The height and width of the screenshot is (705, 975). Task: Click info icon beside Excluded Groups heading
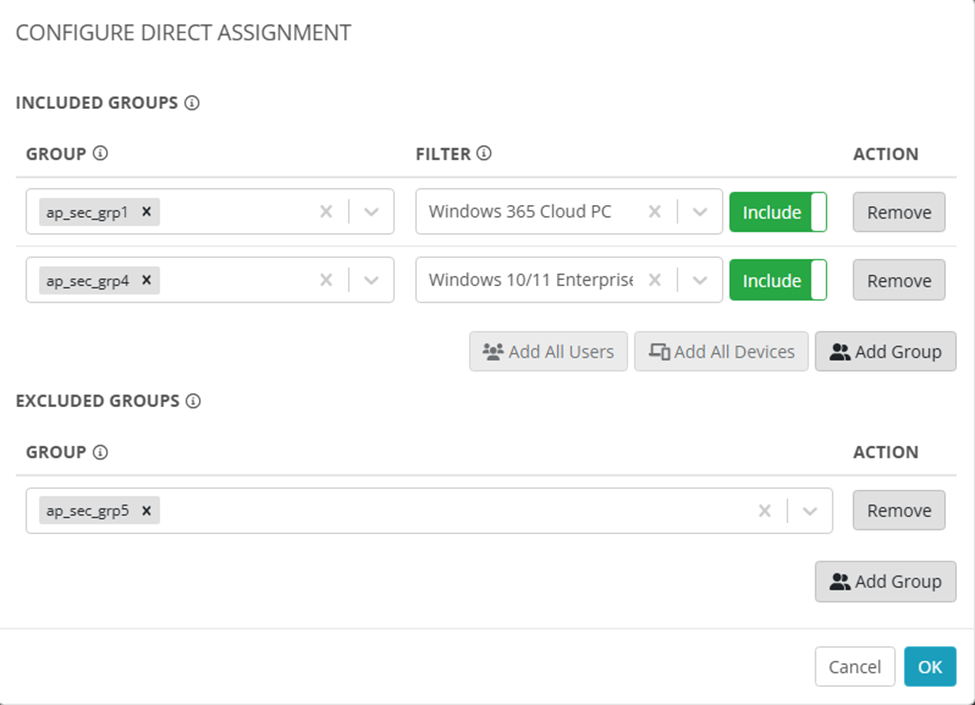[x=194, y=401]
